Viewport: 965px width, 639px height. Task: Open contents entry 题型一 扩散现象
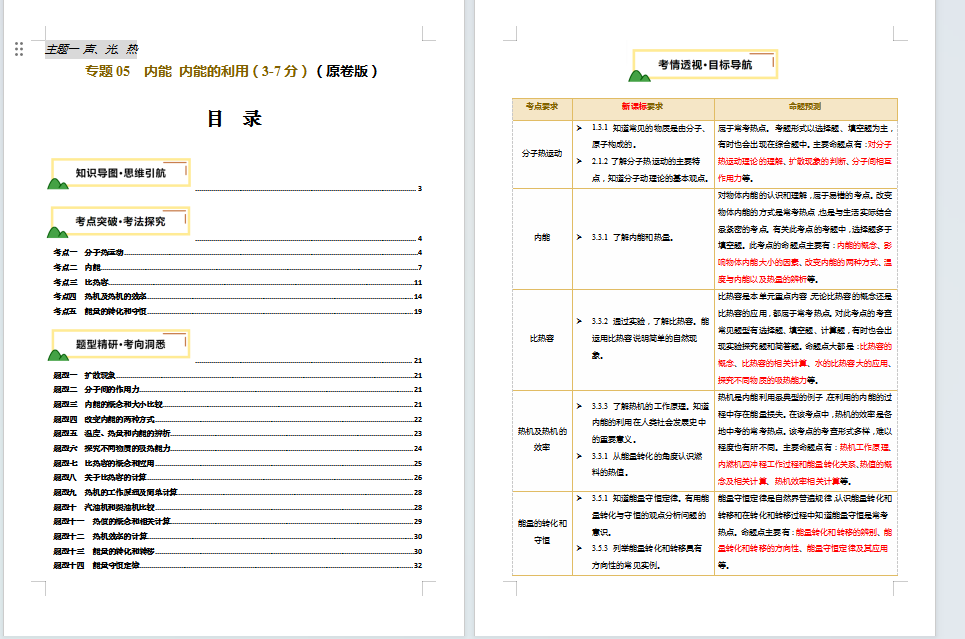(x=238, y=376)
